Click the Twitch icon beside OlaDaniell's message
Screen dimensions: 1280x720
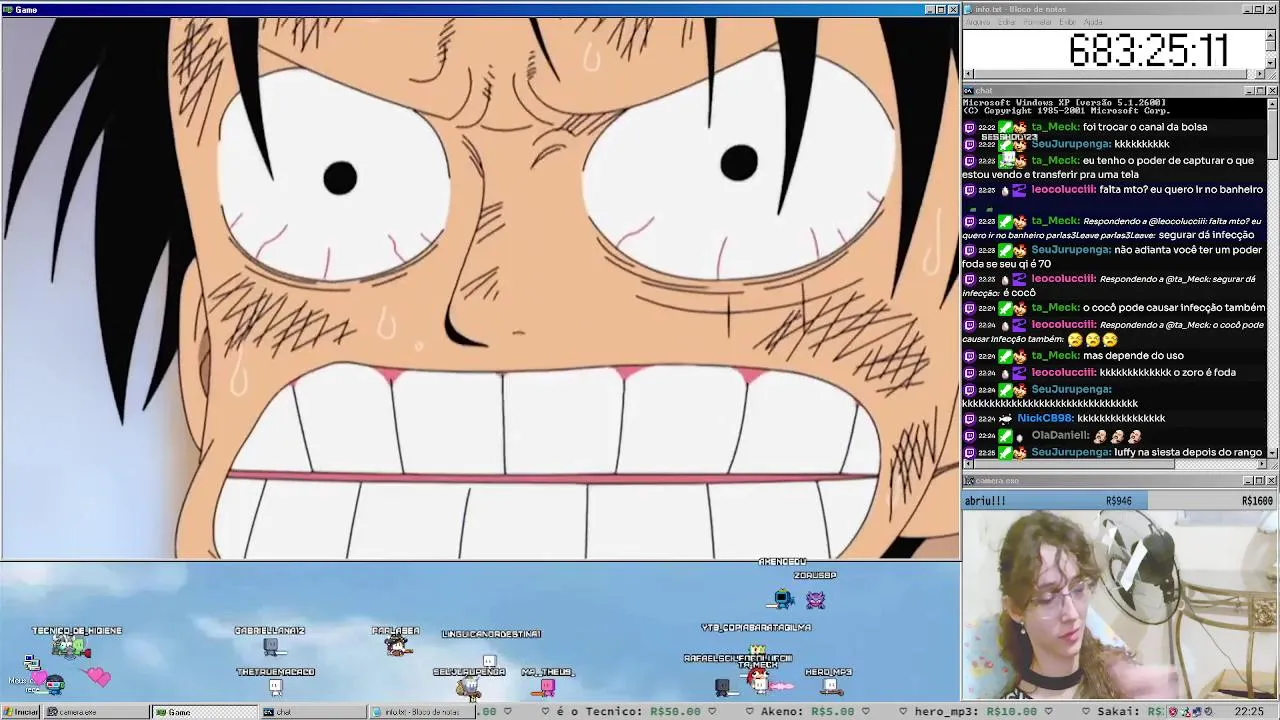coord(969,436)
